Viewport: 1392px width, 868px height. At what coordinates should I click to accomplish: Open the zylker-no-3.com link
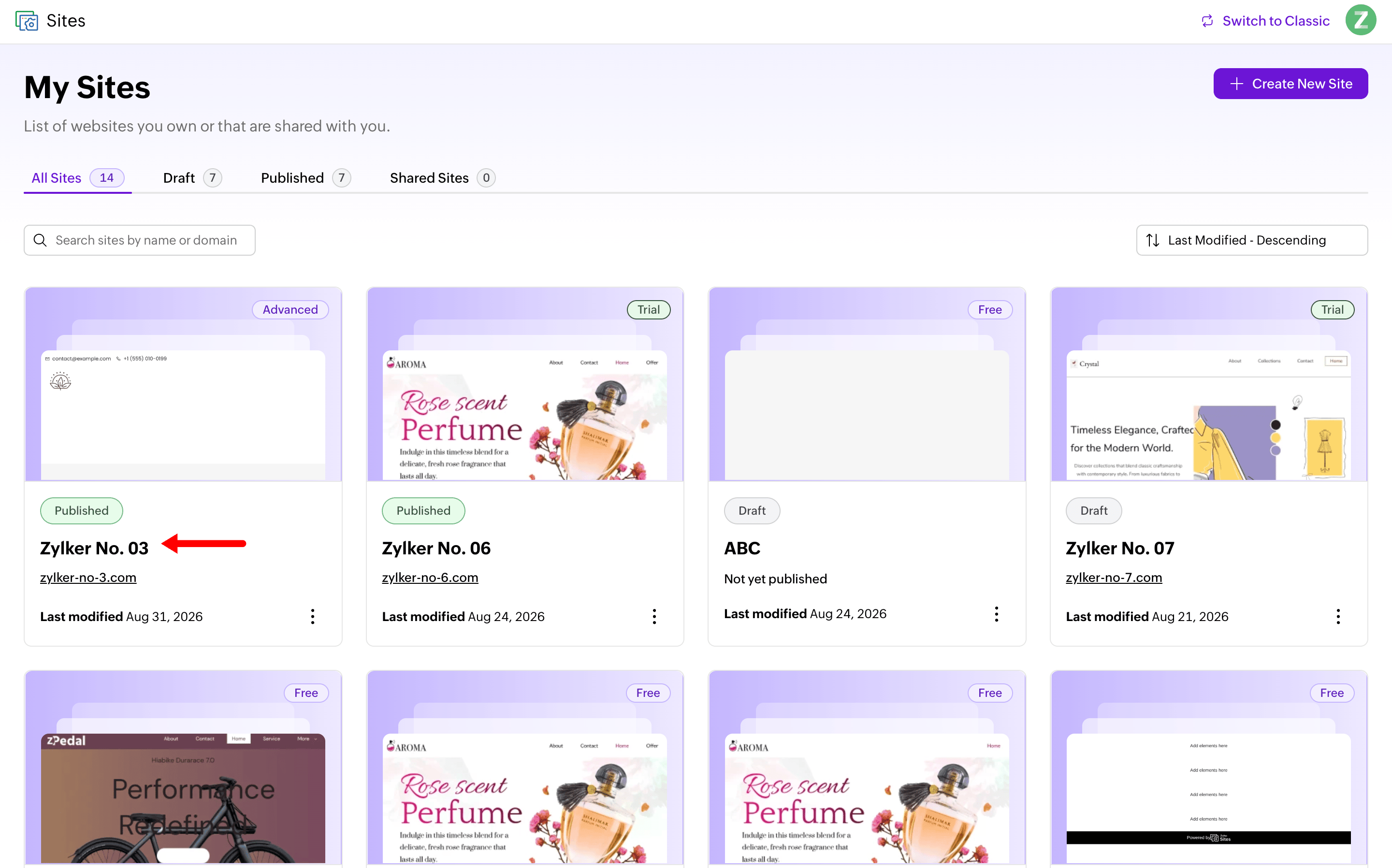click(x=88, y=578)
